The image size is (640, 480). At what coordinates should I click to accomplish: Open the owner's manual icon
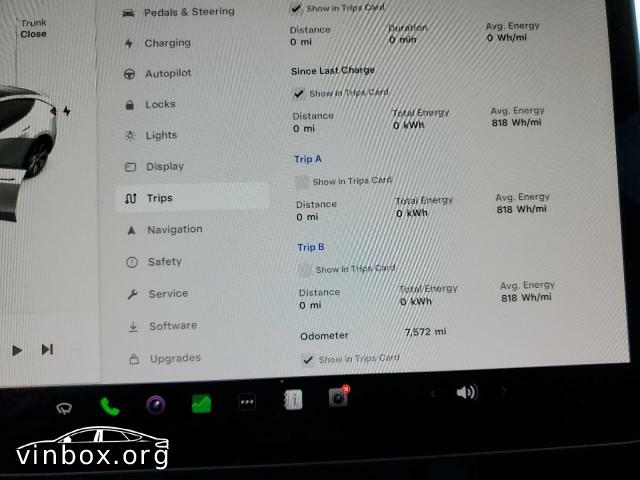pos(293,400)
